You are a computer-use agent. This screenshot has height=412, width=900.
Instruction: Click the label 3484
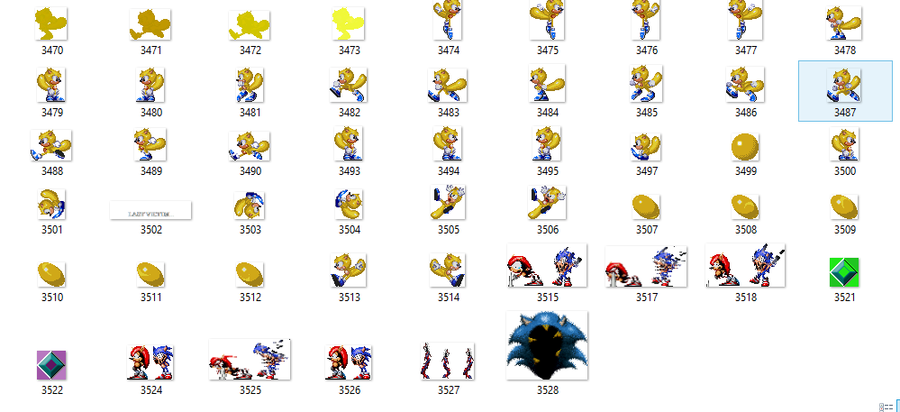[548, 112]
